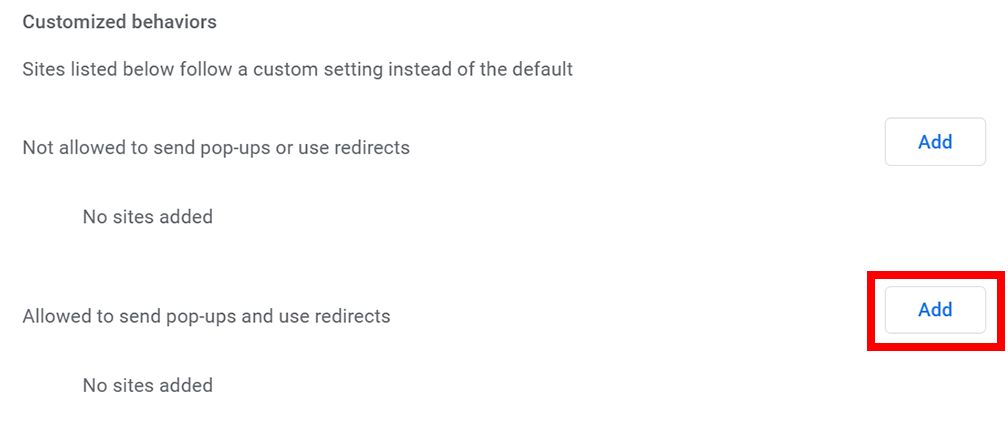1008x422 pixels.
Task: Click Add for the blocked pop-ups list
Action: (x=935, y=142)
